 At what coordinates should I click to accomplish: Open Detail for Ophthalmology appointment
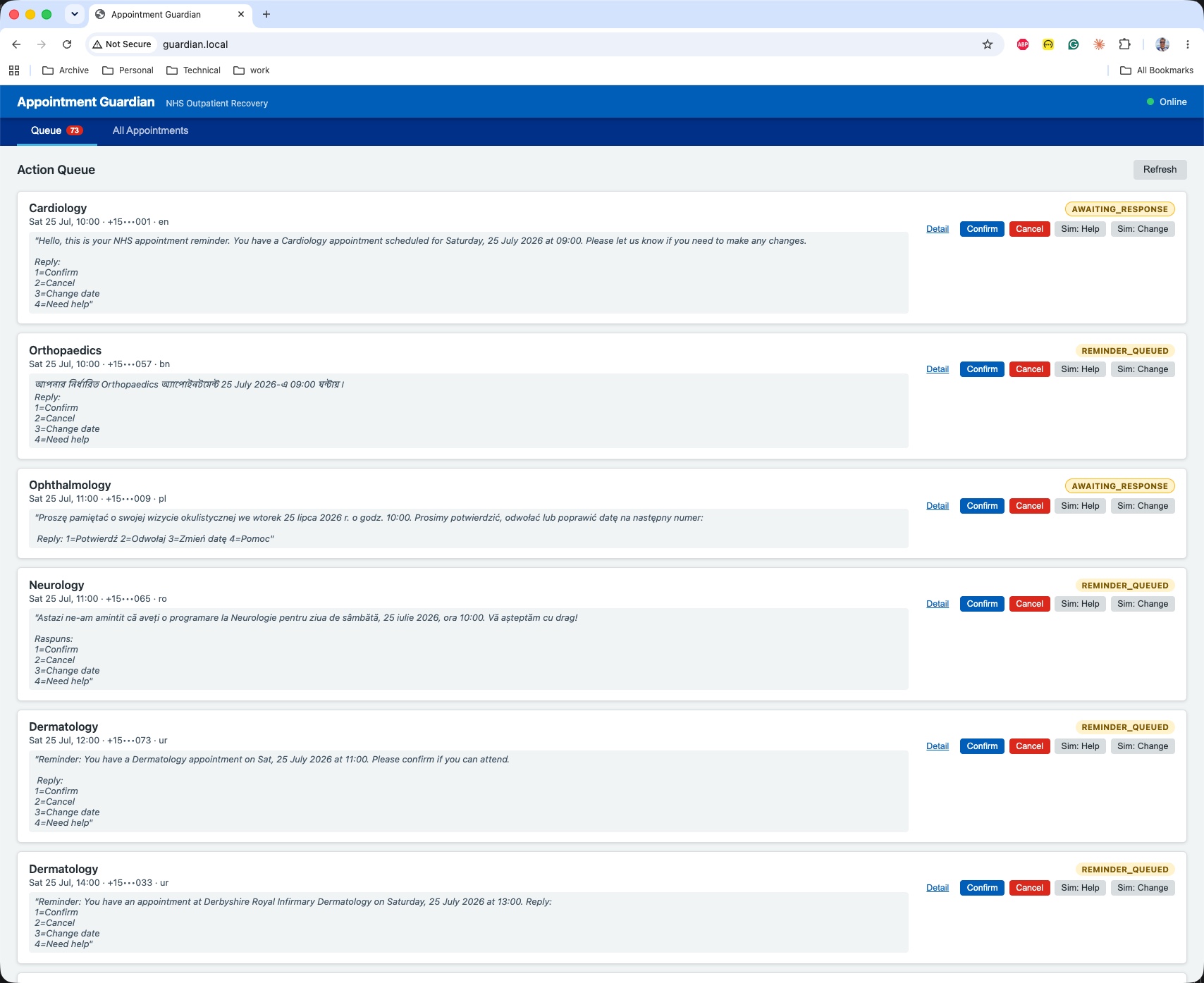pos(938,506)
